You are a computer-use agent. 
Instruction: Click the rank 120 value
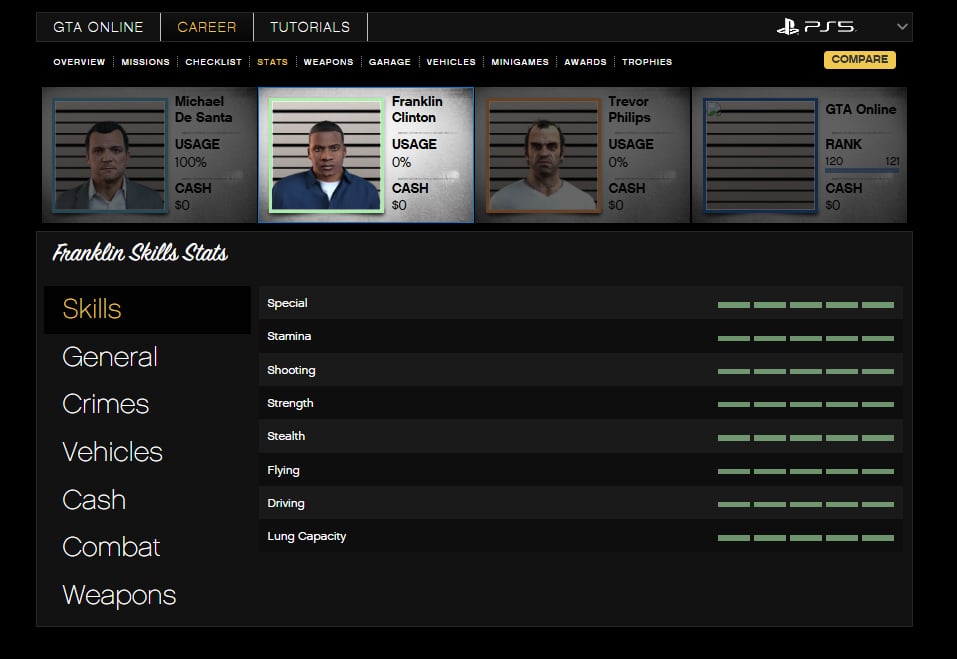coord(834,161)
